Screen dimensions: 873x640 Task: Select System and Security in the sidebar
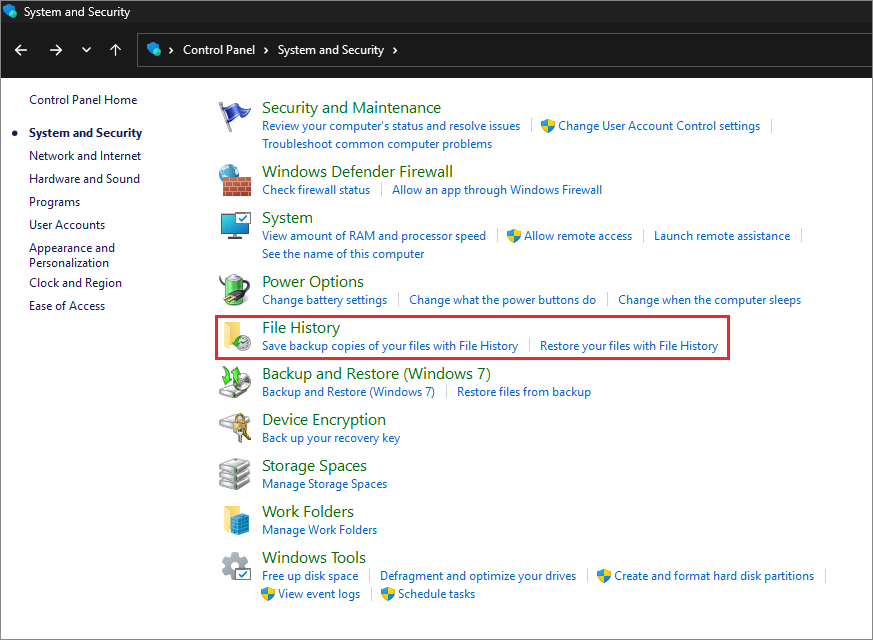click(85, 133)
